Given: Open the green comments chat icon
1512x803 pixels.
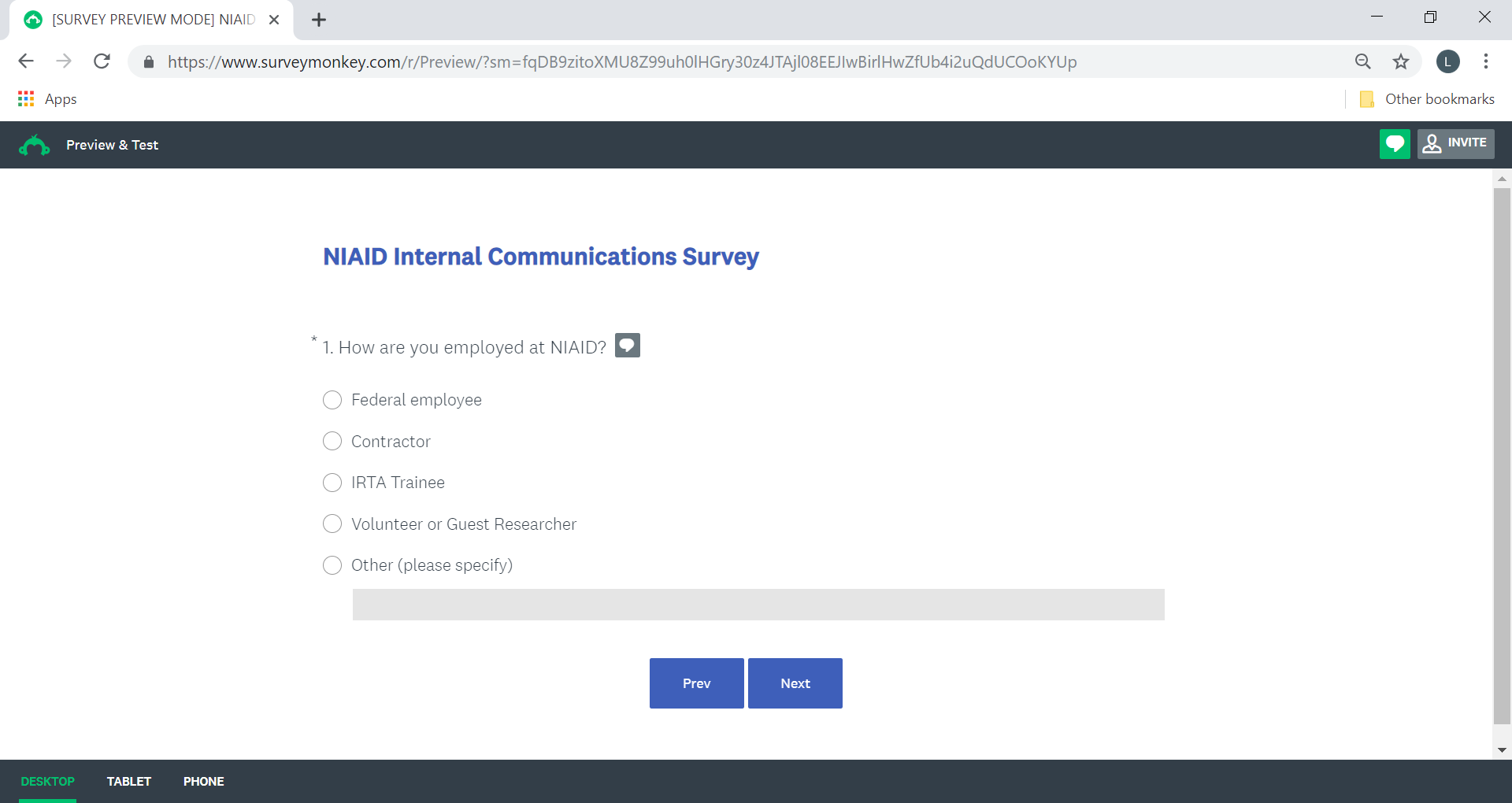Looking at the screenshot, I should click(x=1394, y=144).
